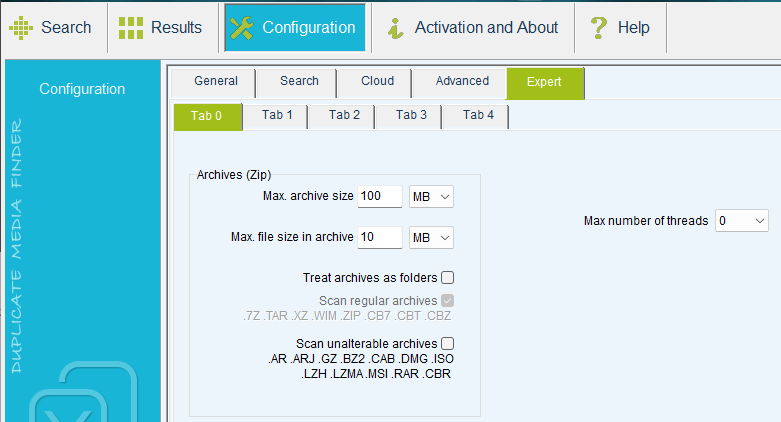Click .AR .ARJ .GZ extensions list text
The width and height of the screenshot is (781, 422).
pos(361,366)
